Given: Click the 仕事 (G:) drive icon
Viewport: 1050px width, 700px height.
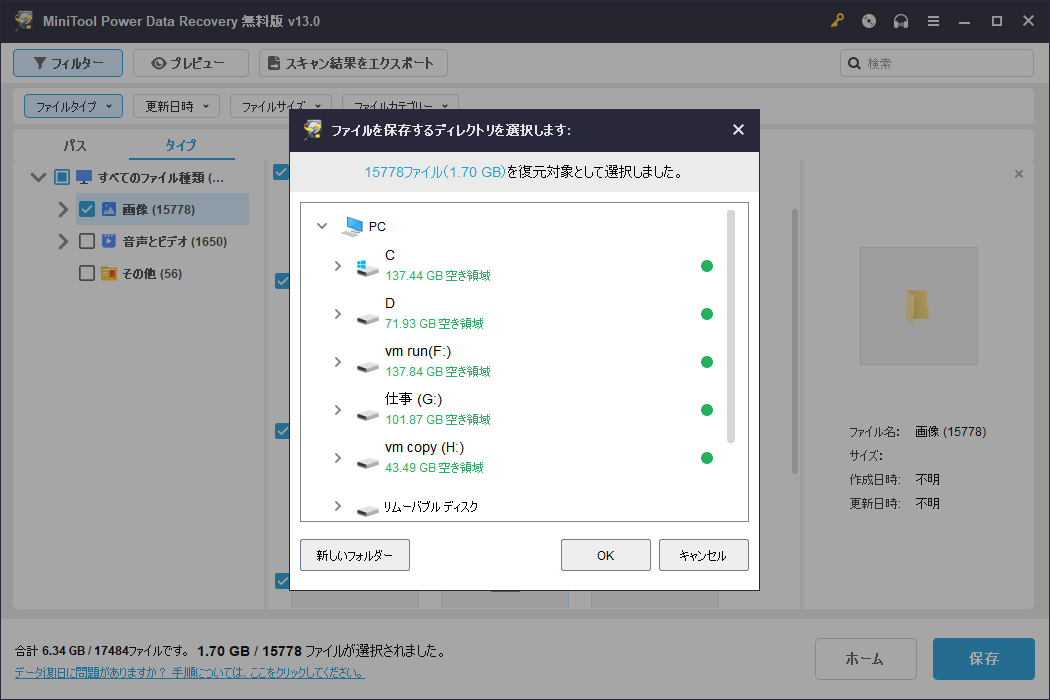Looking at the screenshot, I should [367, 415].
